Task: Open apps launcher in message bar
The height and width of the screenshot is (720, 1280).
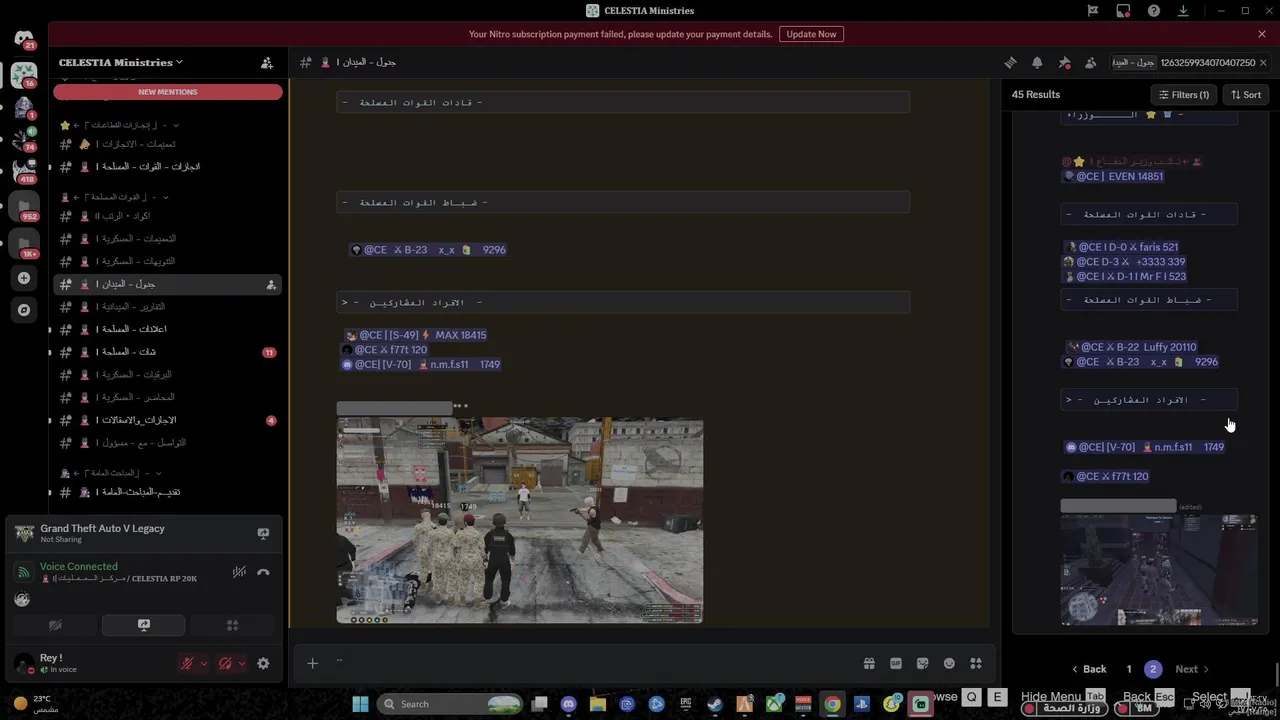Action: (976, 663)
